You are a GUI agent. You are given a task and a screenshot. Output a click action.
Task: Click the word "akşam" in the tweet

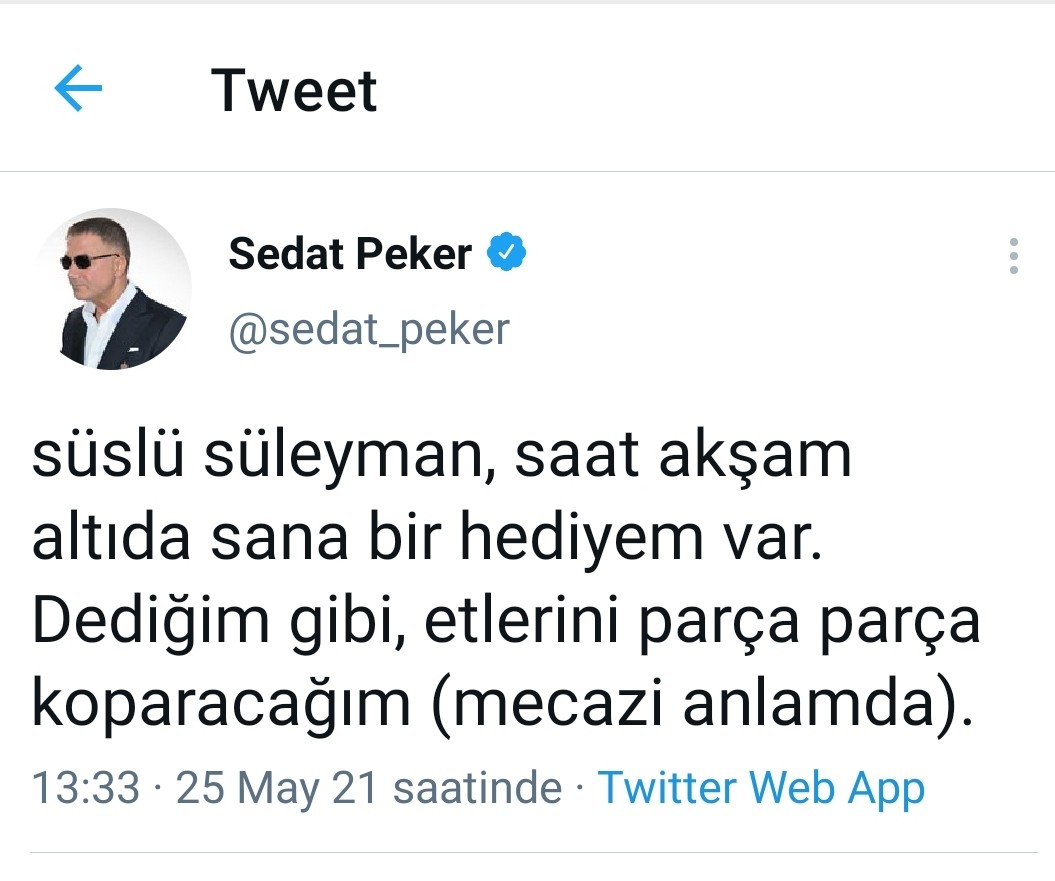(756, 457)
